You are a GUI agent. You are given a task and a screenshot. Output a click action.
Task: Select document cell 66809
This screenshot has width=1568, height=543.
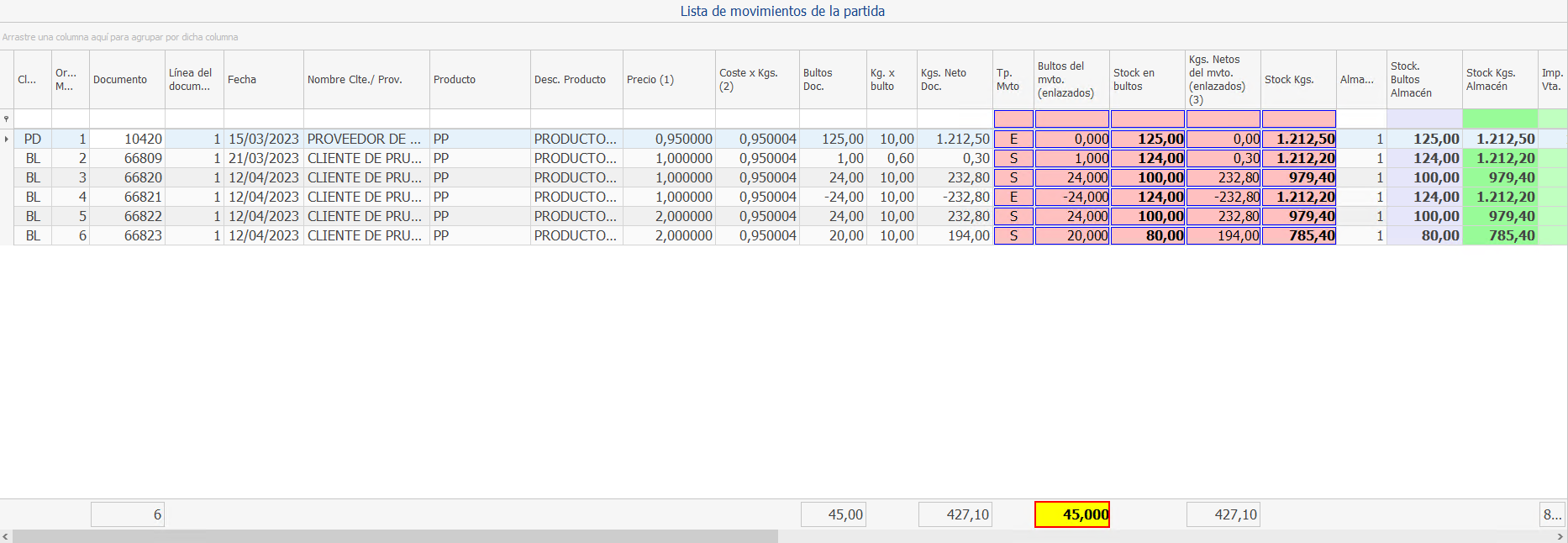tap(127, 158)
